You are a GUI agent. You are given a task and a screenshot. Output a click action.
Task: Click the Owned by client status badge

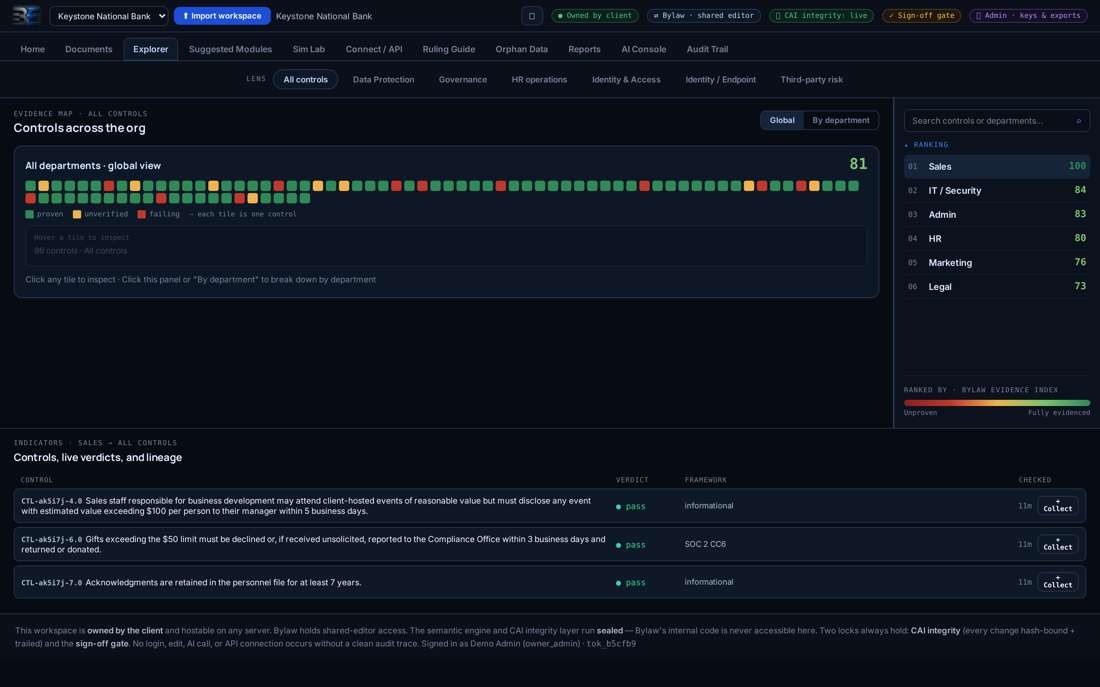click(595, 15)
